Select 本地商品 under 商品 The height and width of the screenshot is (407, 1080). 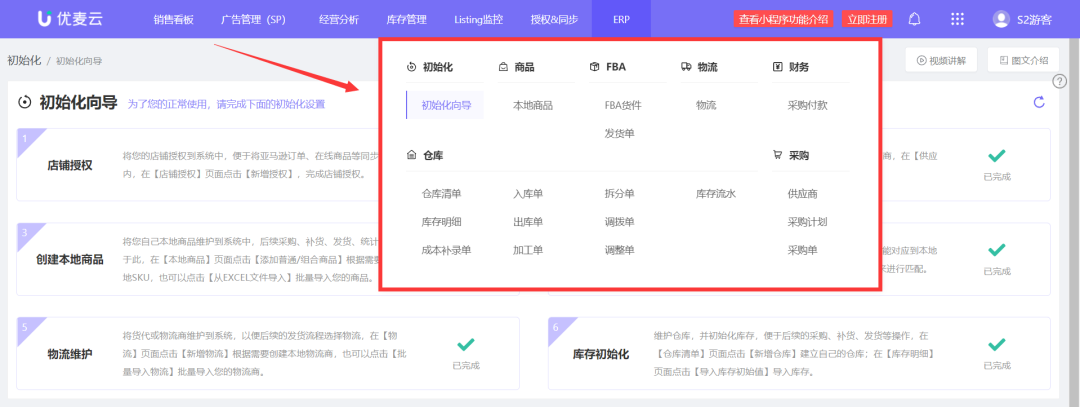533,105
